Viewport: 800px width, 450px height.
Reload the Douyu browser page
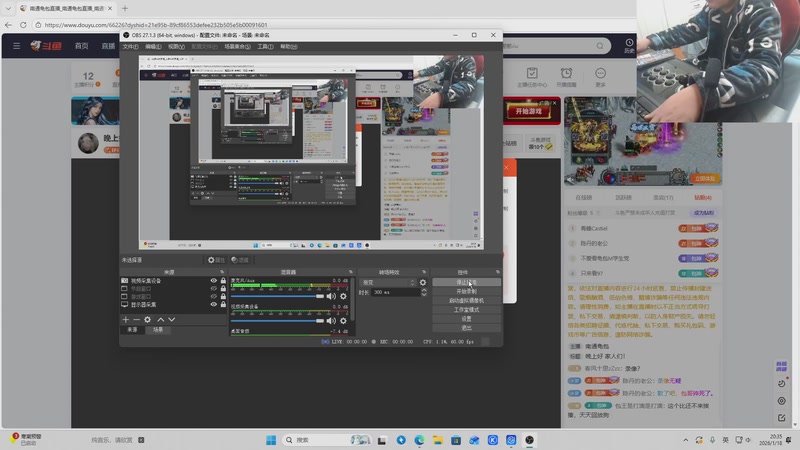(23, 24)
